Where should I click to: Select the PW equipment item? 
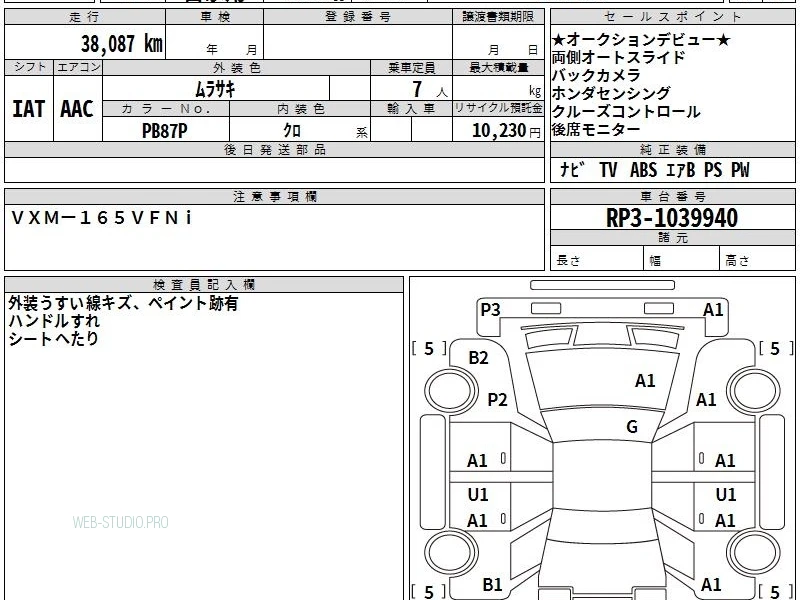click(740, 170)
